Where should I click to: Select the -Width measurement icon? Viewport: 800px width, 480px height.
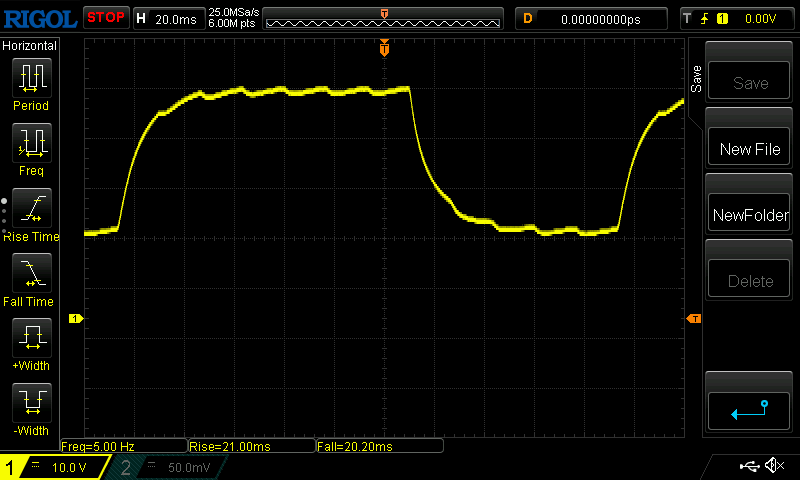coord(32,402)
